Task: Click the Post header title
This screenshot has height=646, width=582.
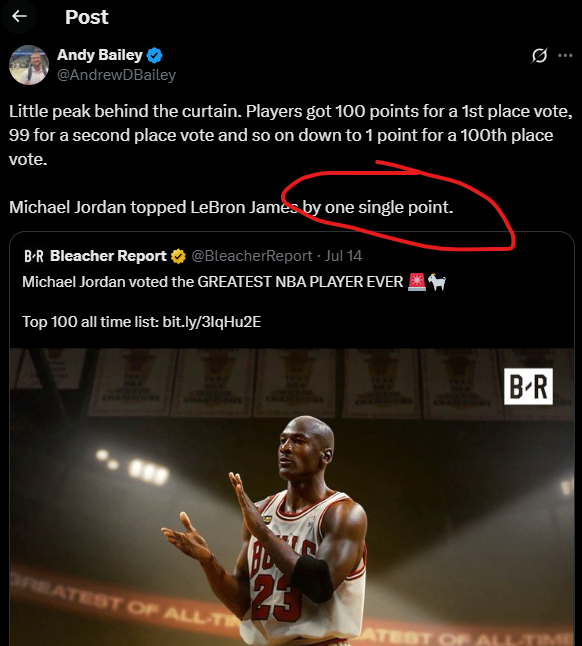Action: pos(86,17)
